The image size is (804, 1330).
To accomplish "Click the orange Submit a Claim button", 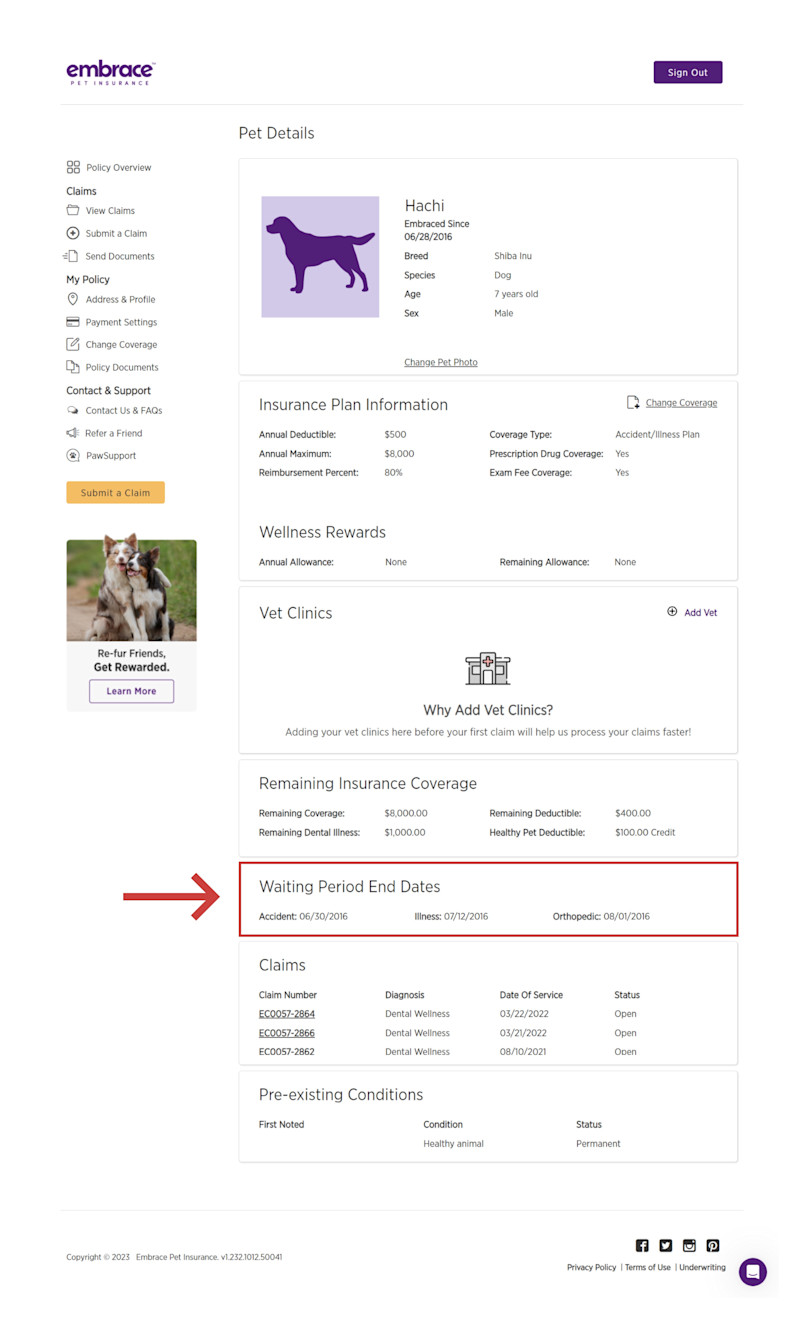I will point(115,493).
